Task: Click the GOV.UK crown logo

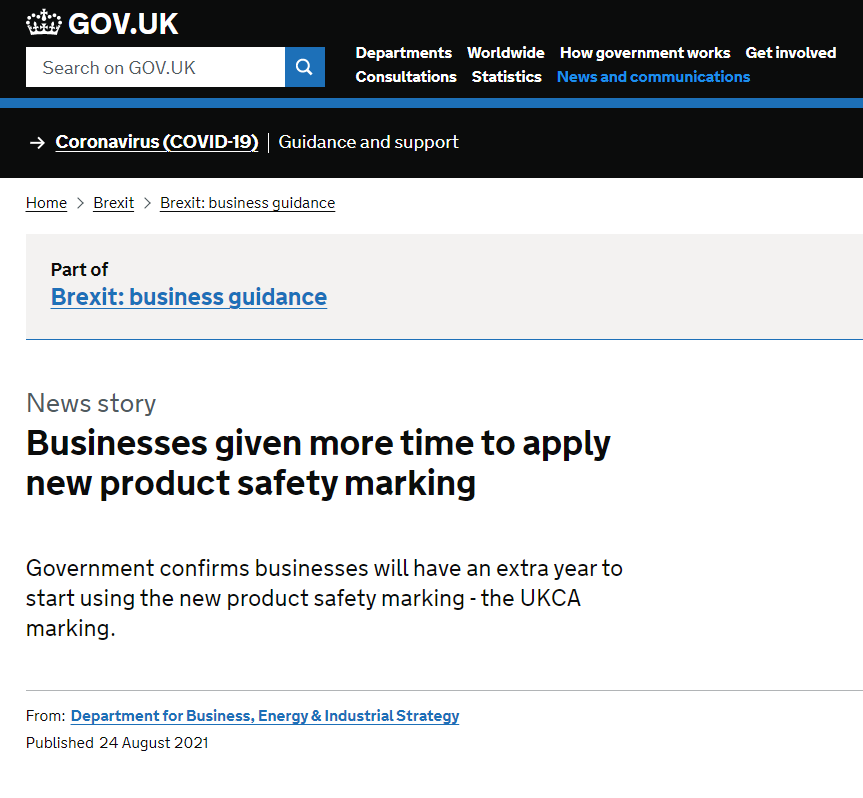Action: coord(42,22)
